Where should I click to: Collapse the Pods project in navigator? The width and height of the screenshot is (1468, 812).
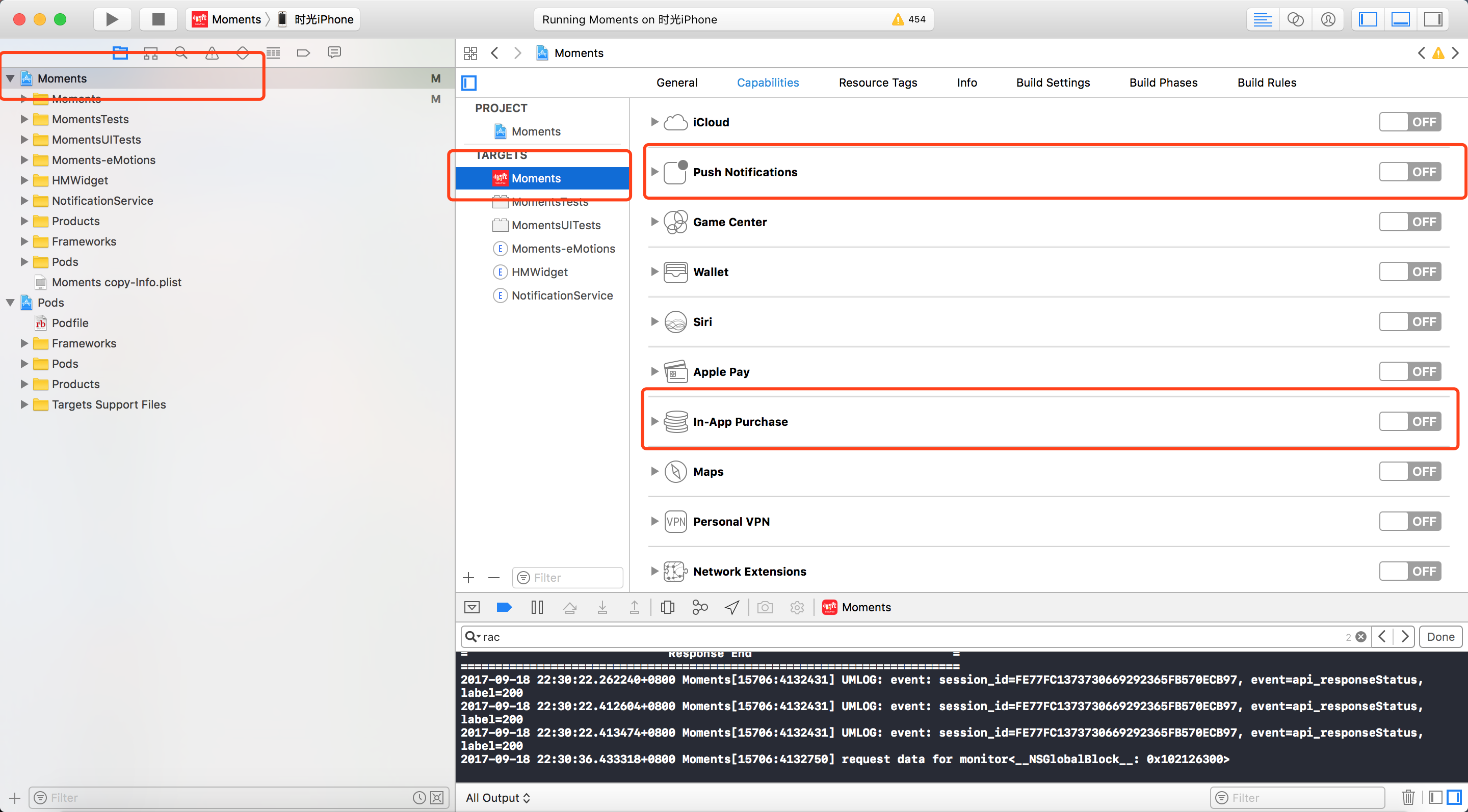point(10,303)
